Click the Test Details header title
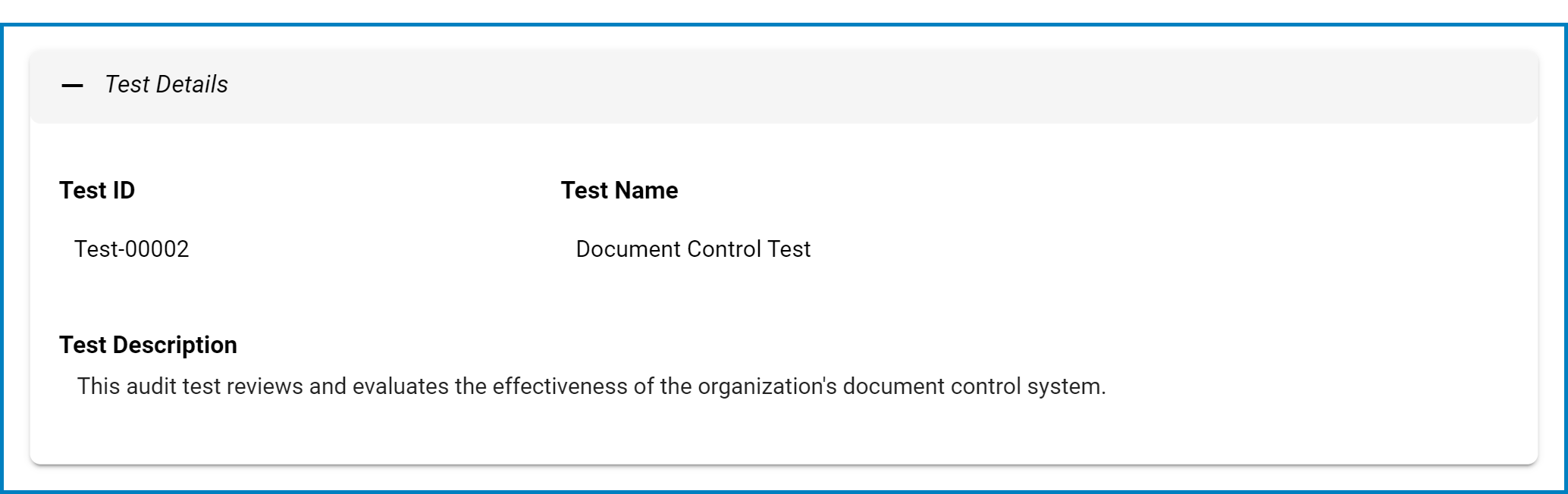The height and width of the screenshot is (494, 1568). click(x=166, y=84)
